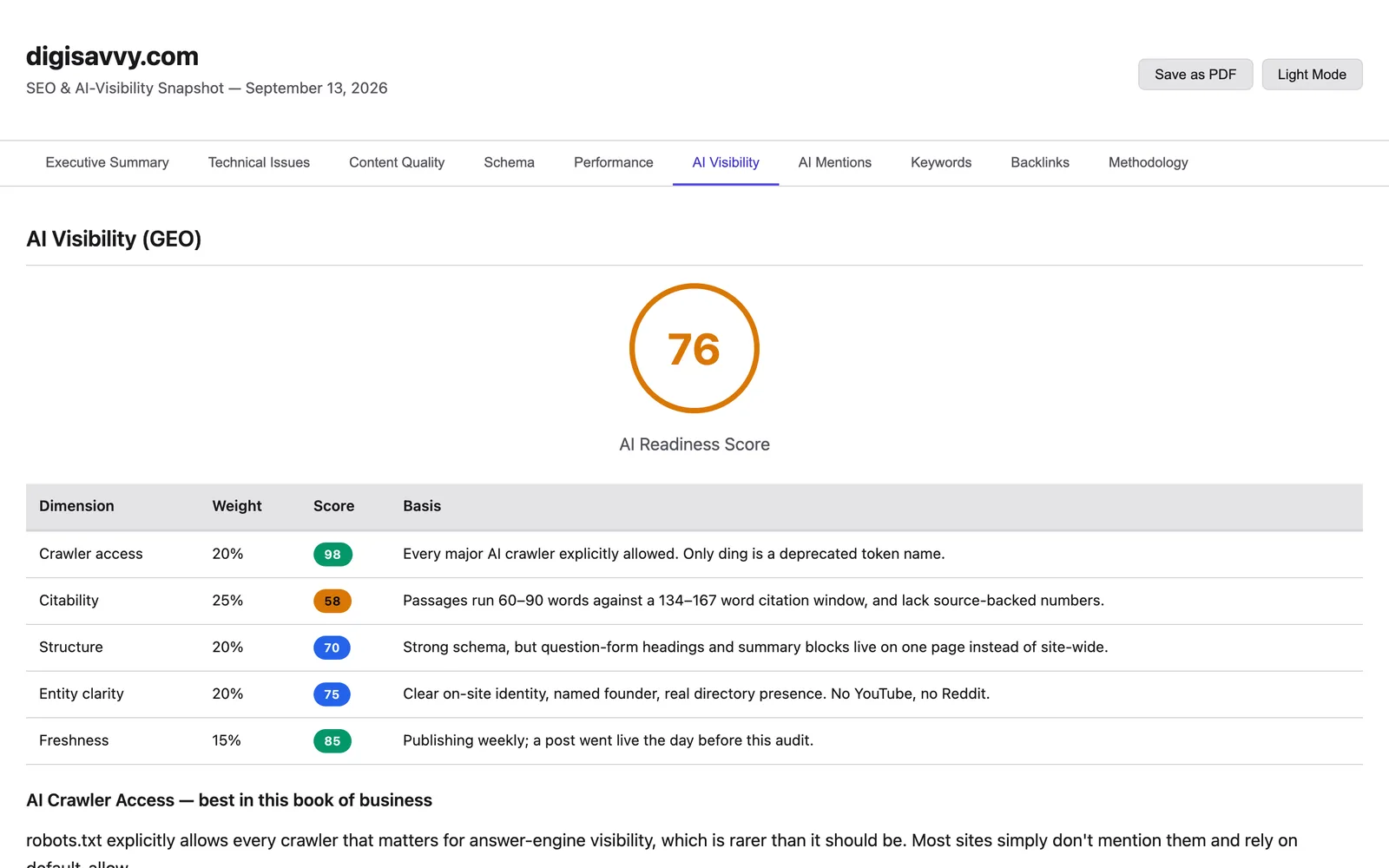Click the basis text about deprecated token name
Viewport: 1389px width, 868px height.
tap(674, 554)
